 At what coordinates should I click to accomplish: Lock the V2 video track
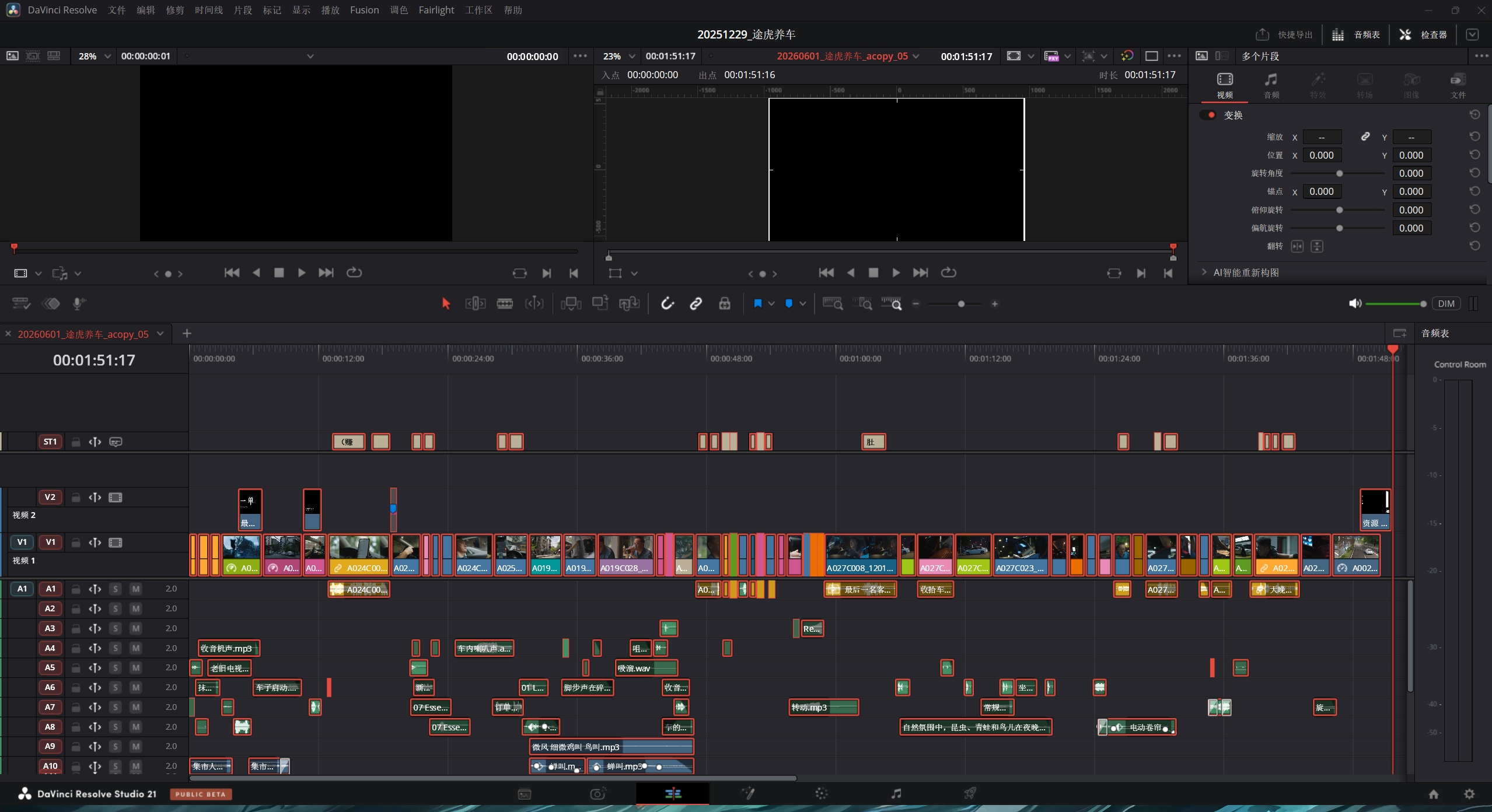pyautogui.click(x=76, y=498)
